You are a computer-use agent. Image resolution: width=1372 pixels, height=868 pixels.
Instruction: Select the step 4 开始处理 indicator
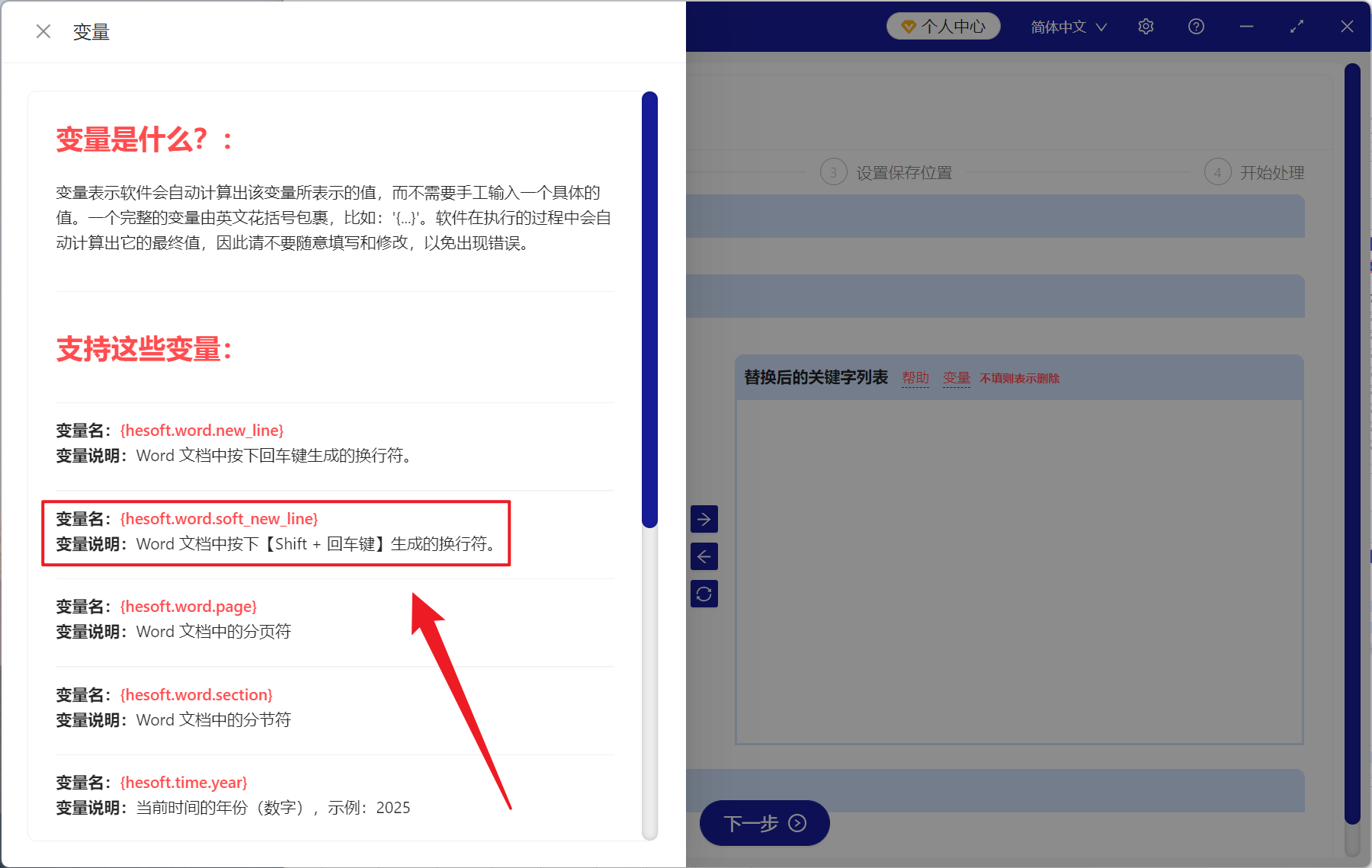click(x=1254, y=172)
